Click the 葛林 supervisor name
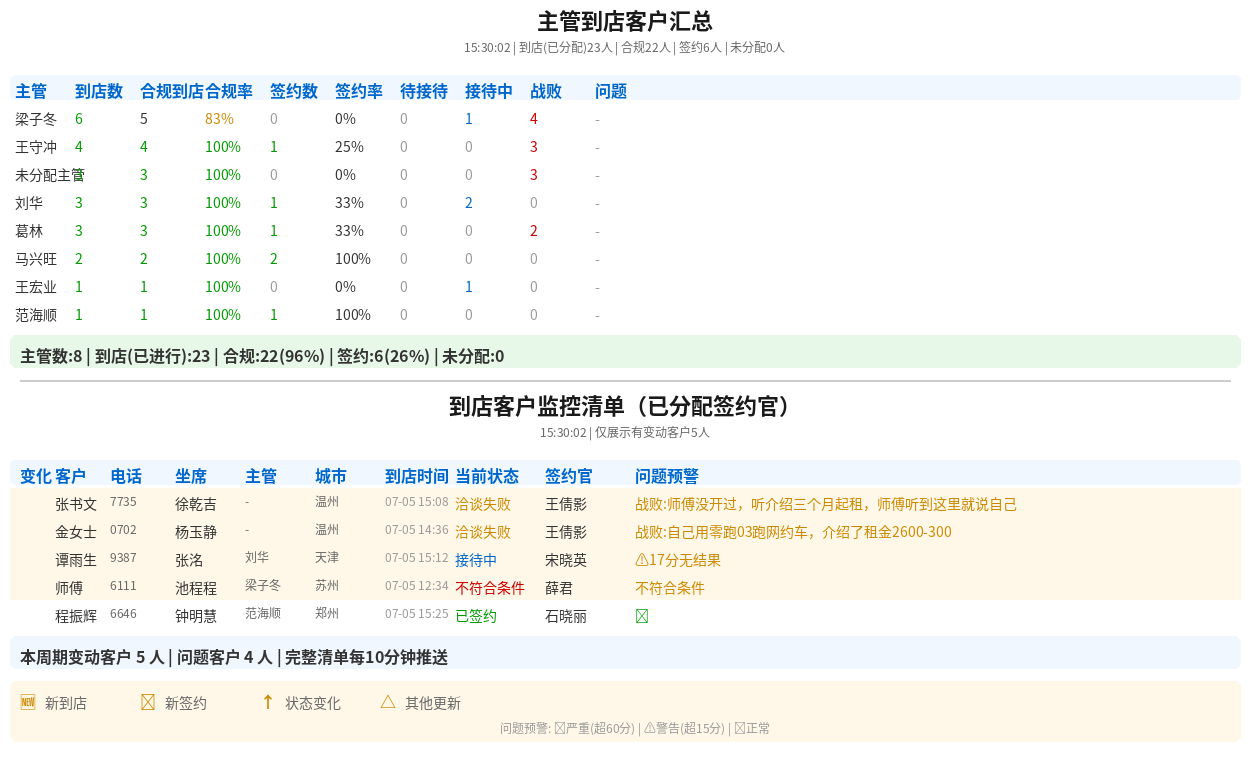This screenshot has height=784, width=1250. 29,231
